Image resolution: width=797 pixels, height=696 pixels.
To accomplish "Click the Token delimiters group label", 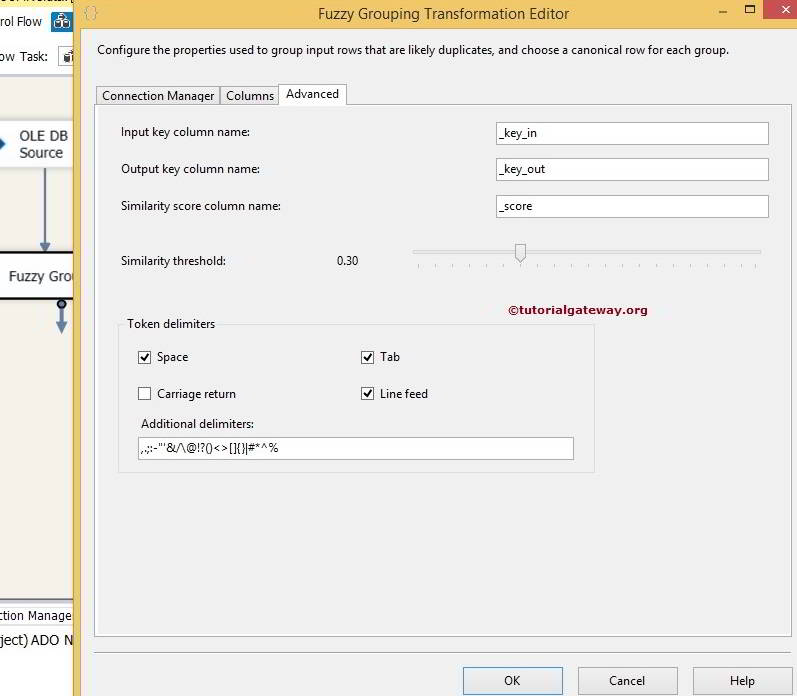I will tap(171, 324).
